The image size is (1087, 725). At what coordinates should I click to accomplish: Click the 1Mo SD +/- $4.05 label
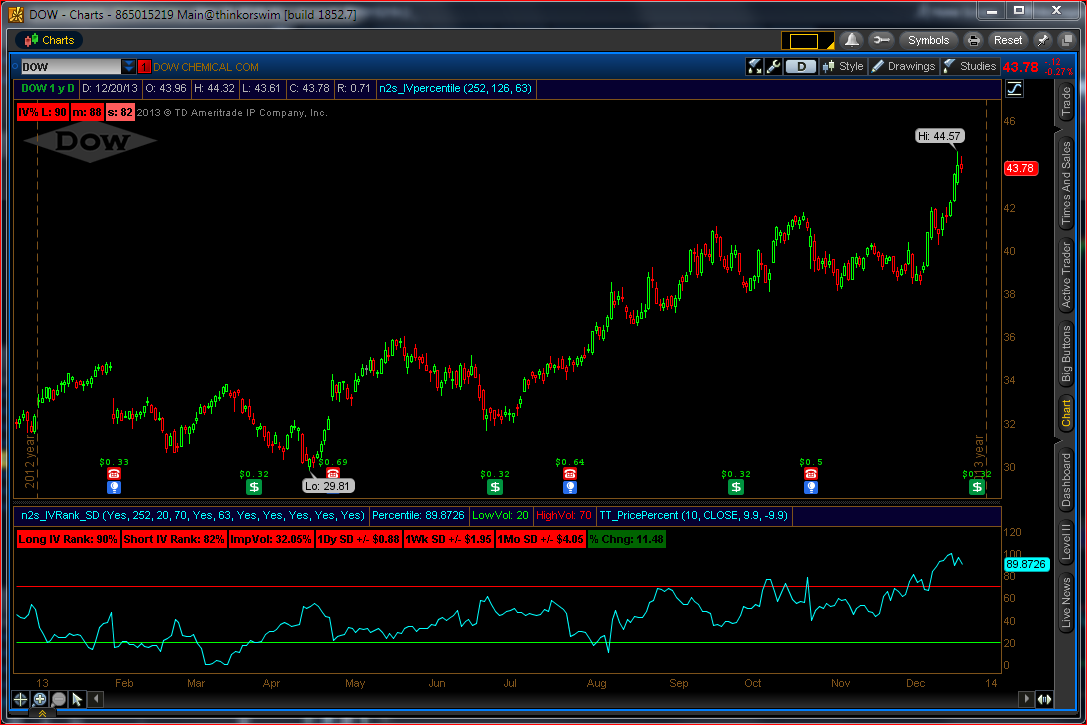point(541,539)
